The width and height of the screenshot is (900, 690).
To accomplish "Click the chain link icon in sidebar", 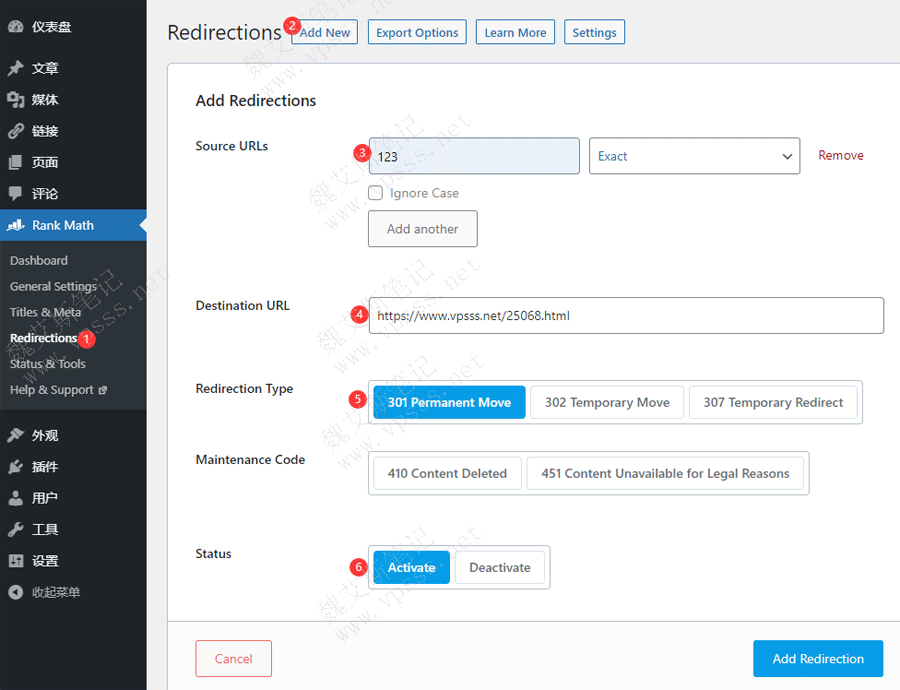I will [15, 131].
